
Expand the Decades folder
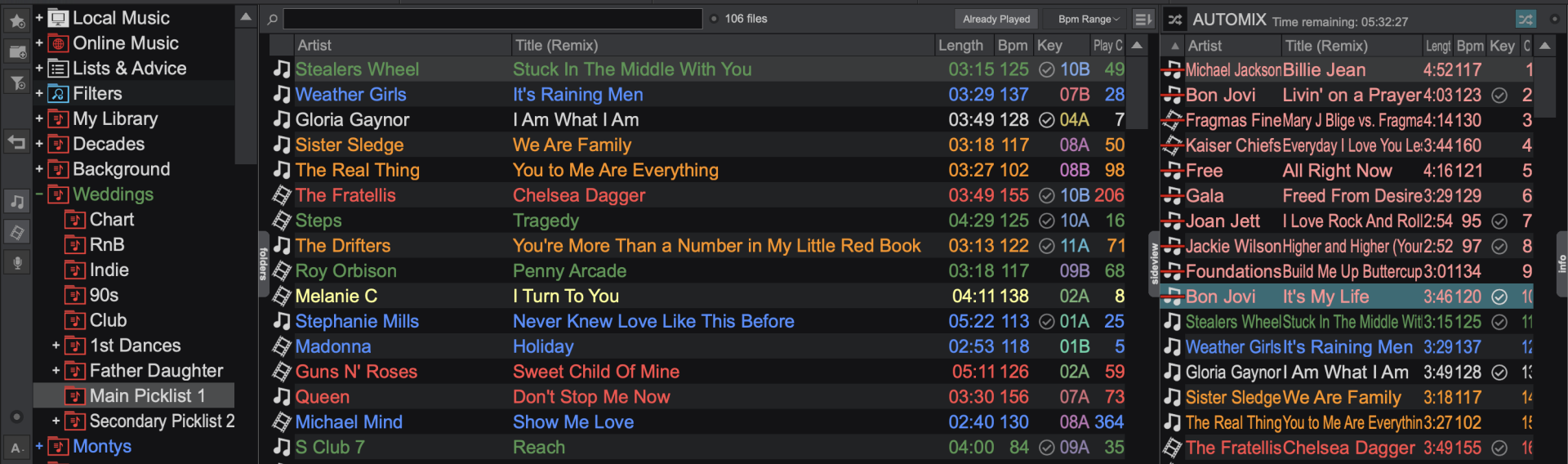38,145
